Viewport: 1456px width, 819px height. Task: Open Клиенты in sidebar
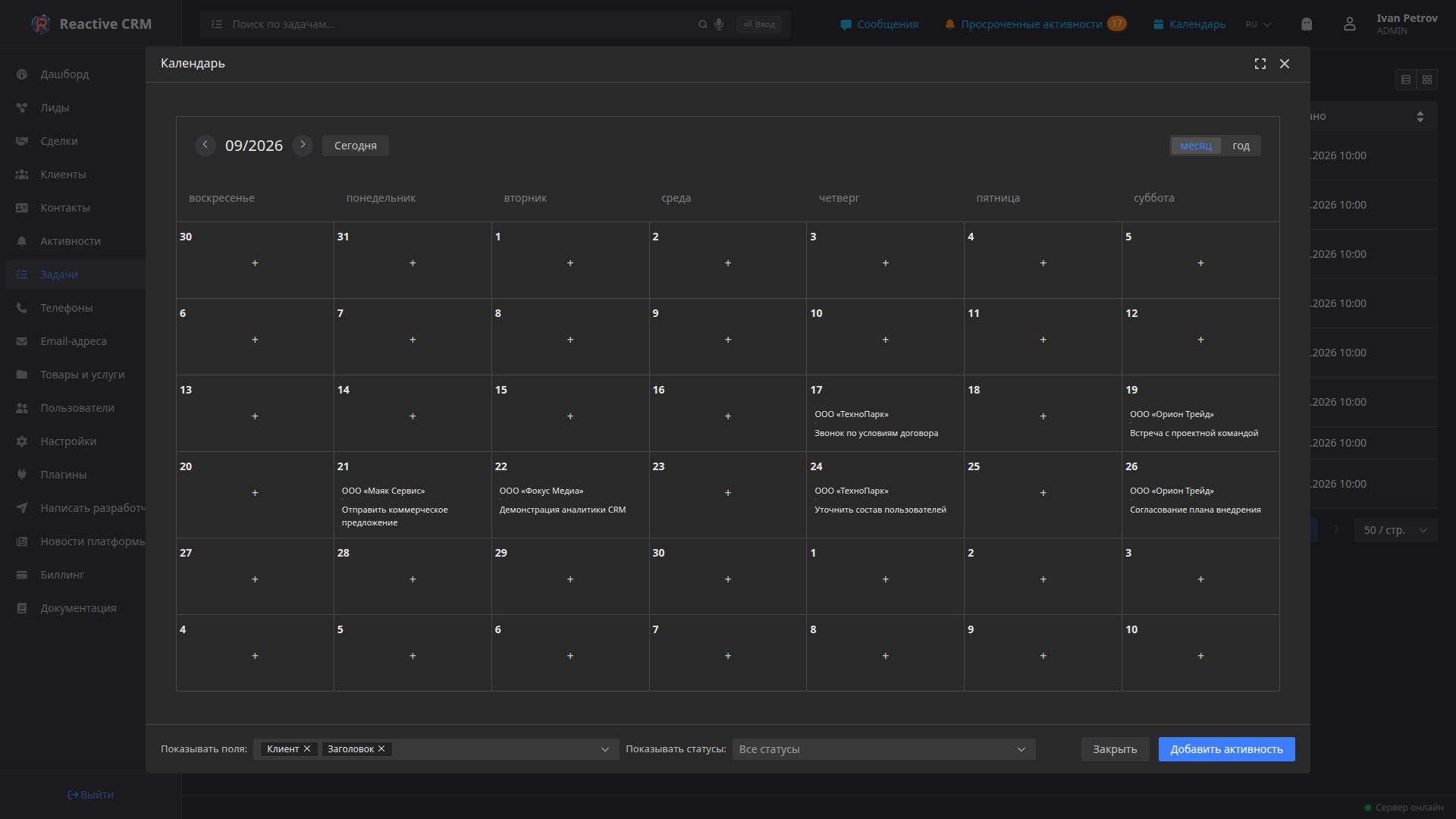(63, 174)
